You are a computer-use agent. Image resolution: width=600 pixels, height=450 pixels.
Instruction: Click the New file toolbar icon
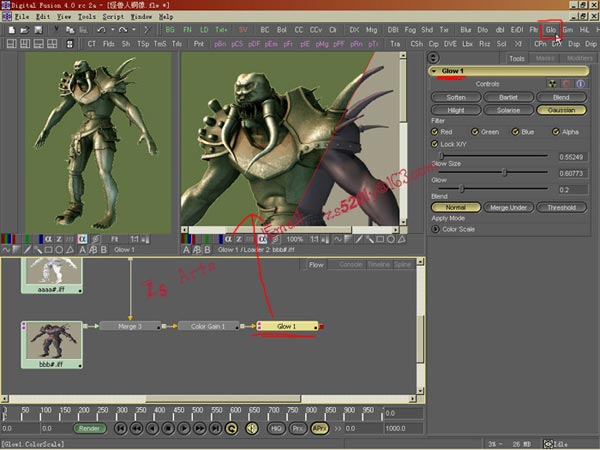pyautogui.click(x=11, y=30)
